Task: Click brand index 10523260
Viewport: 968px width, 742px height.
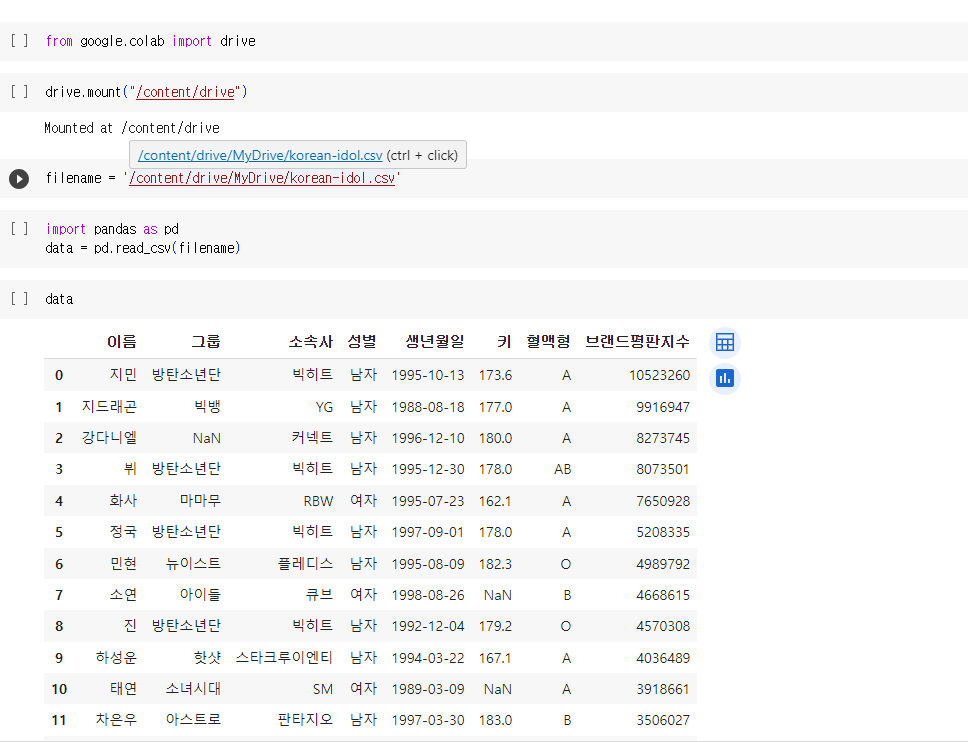Action: [659, 375]
